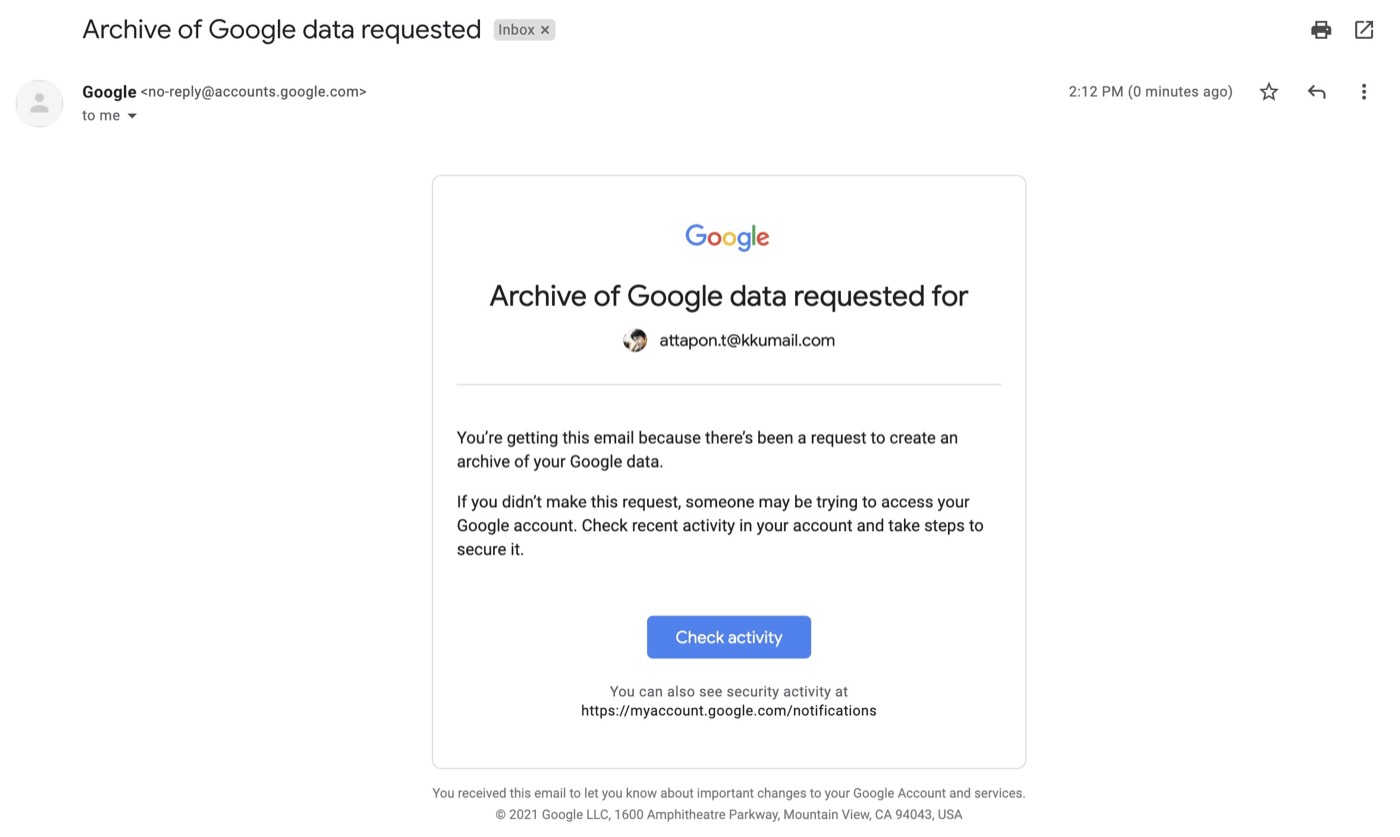Reply to the Google email

coord(1317,92)
